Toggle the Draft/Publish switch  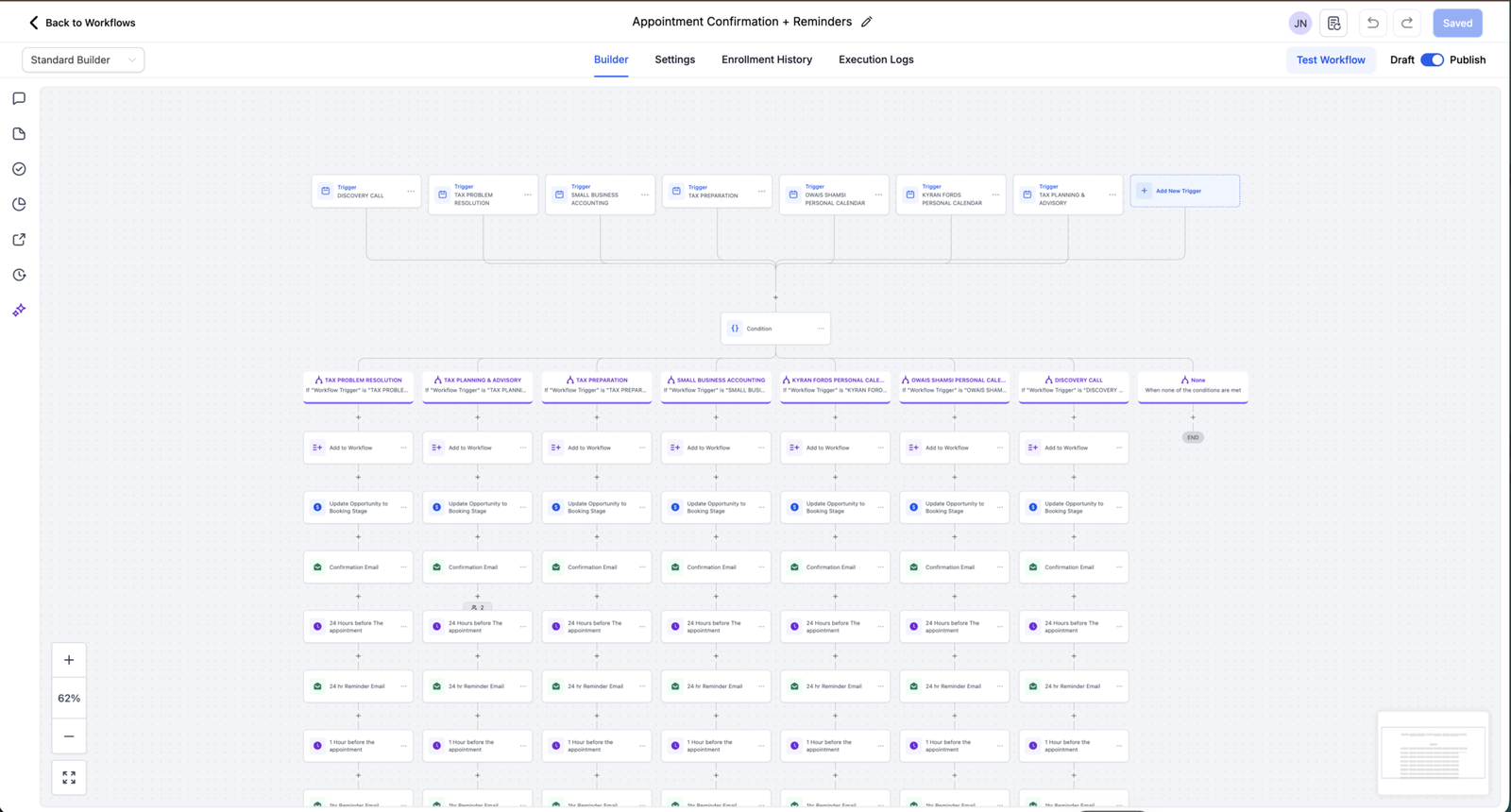pos(1432,59)
